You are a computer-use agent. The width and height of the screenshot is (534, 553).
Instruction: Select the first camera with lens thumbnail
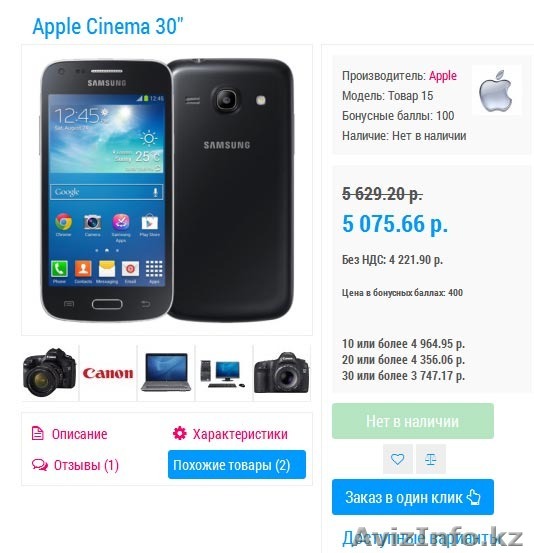tap(50, 373)
